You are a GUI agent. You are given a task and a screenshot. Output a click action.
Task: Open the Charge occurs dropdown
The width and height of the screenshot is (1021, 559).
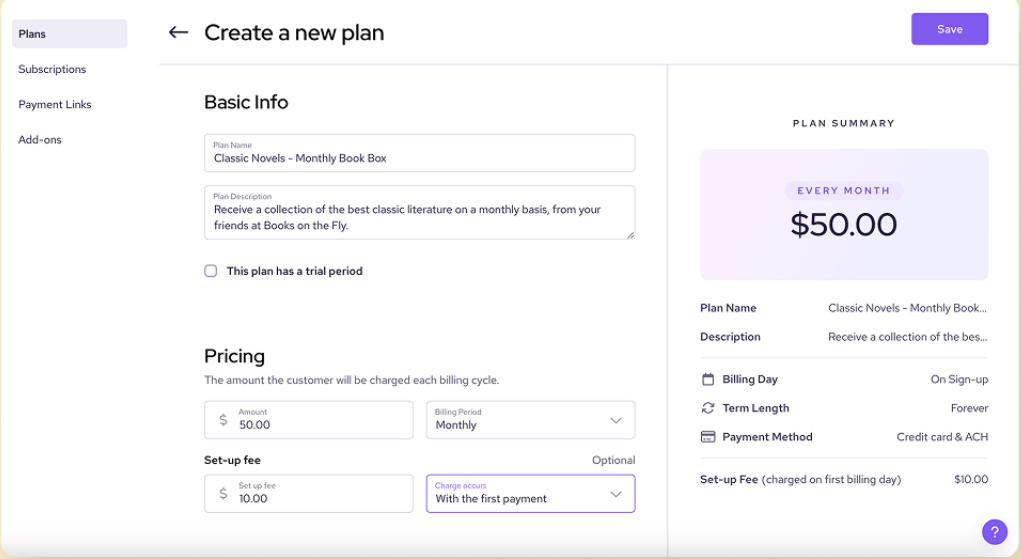point(531,493)
